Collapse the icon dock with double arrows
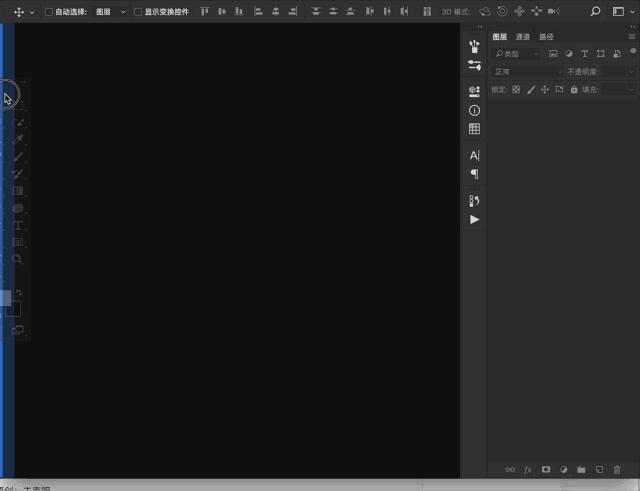Image resolution: width=640 pixels, height=491 pixels. click(x=480, y=27)
